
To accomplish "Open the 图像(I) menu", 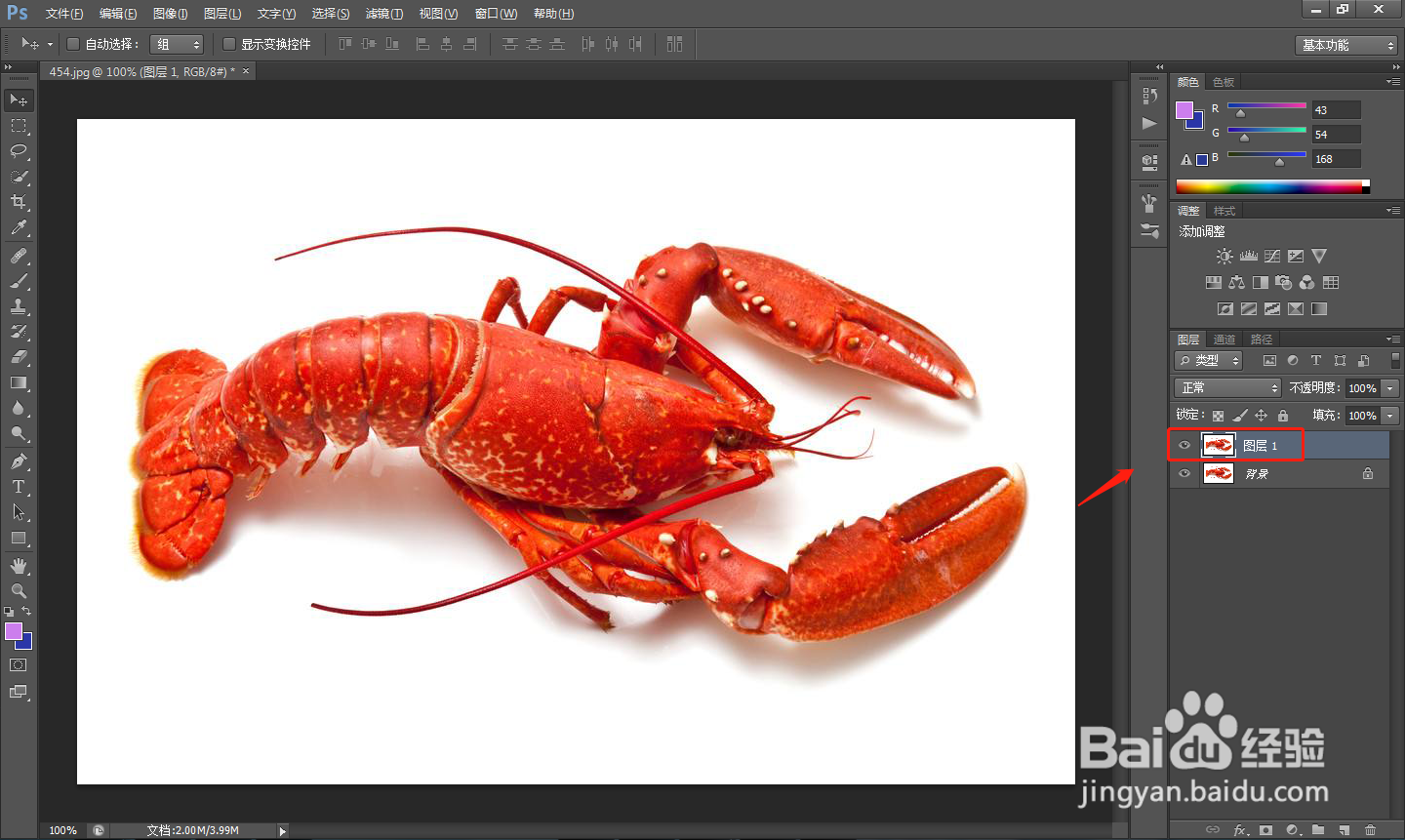I will [170, 14].
